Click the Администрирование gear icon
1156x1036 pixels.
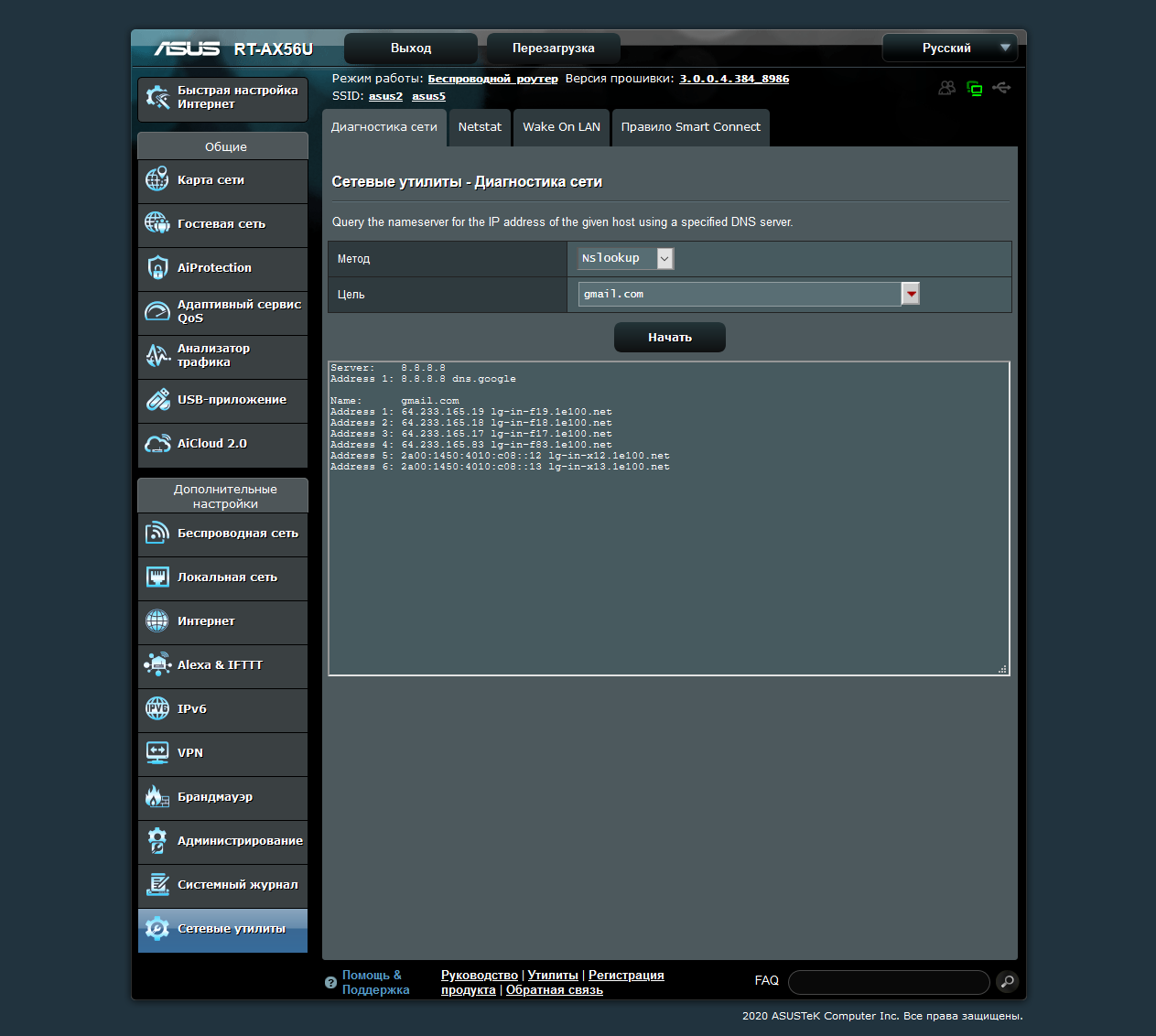point(157,840)
